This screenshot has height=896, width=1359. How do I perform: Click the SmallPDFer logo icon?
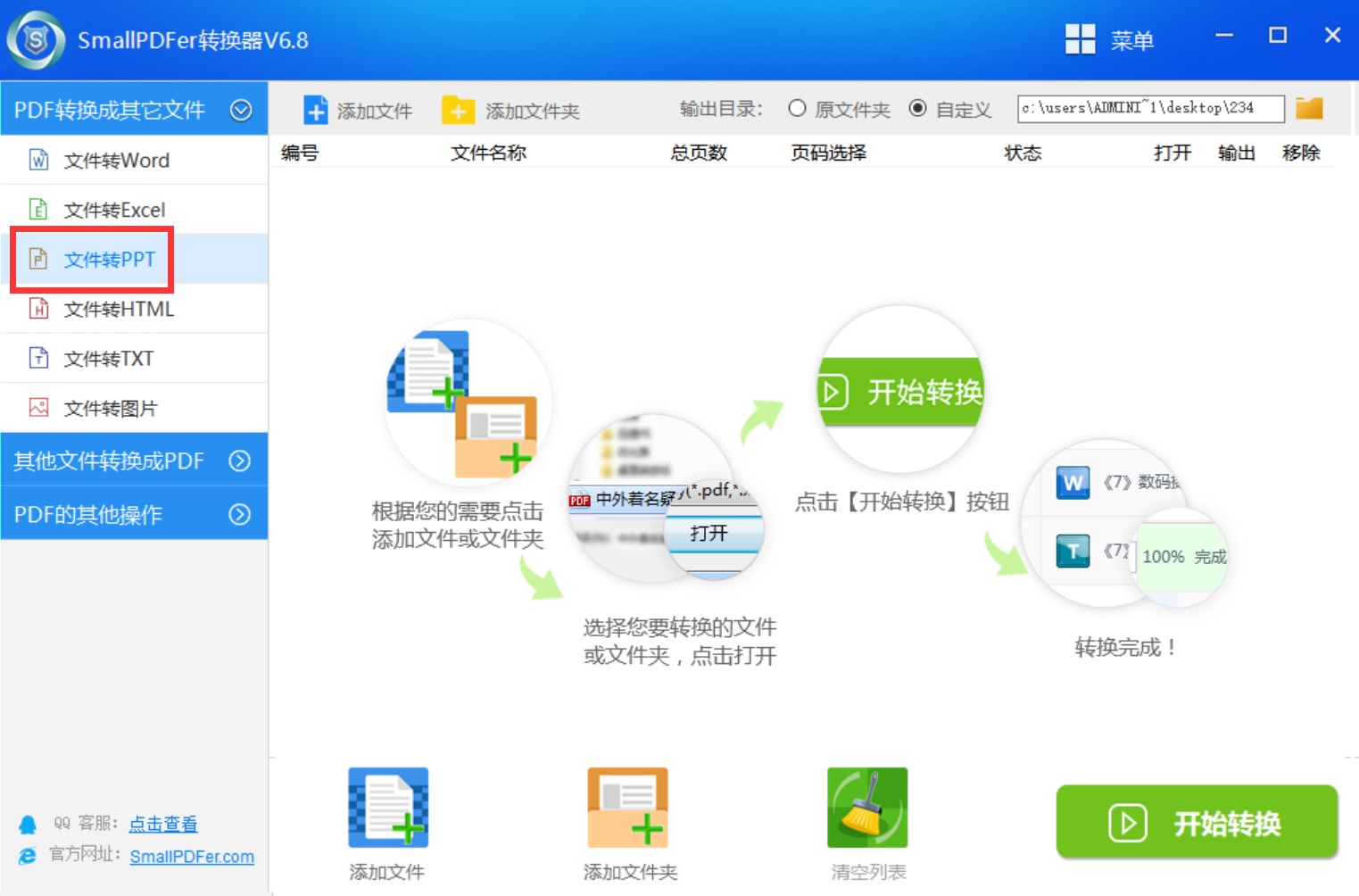click(x=36, y=40)
